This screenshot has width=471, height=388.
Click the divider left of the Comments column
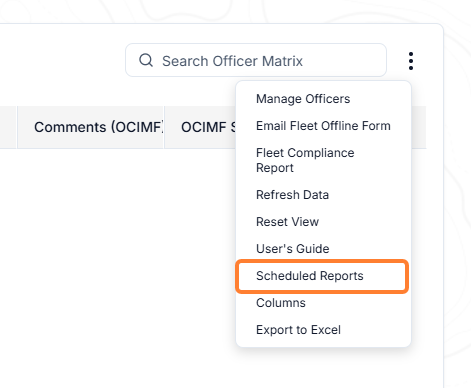(17, 127)
